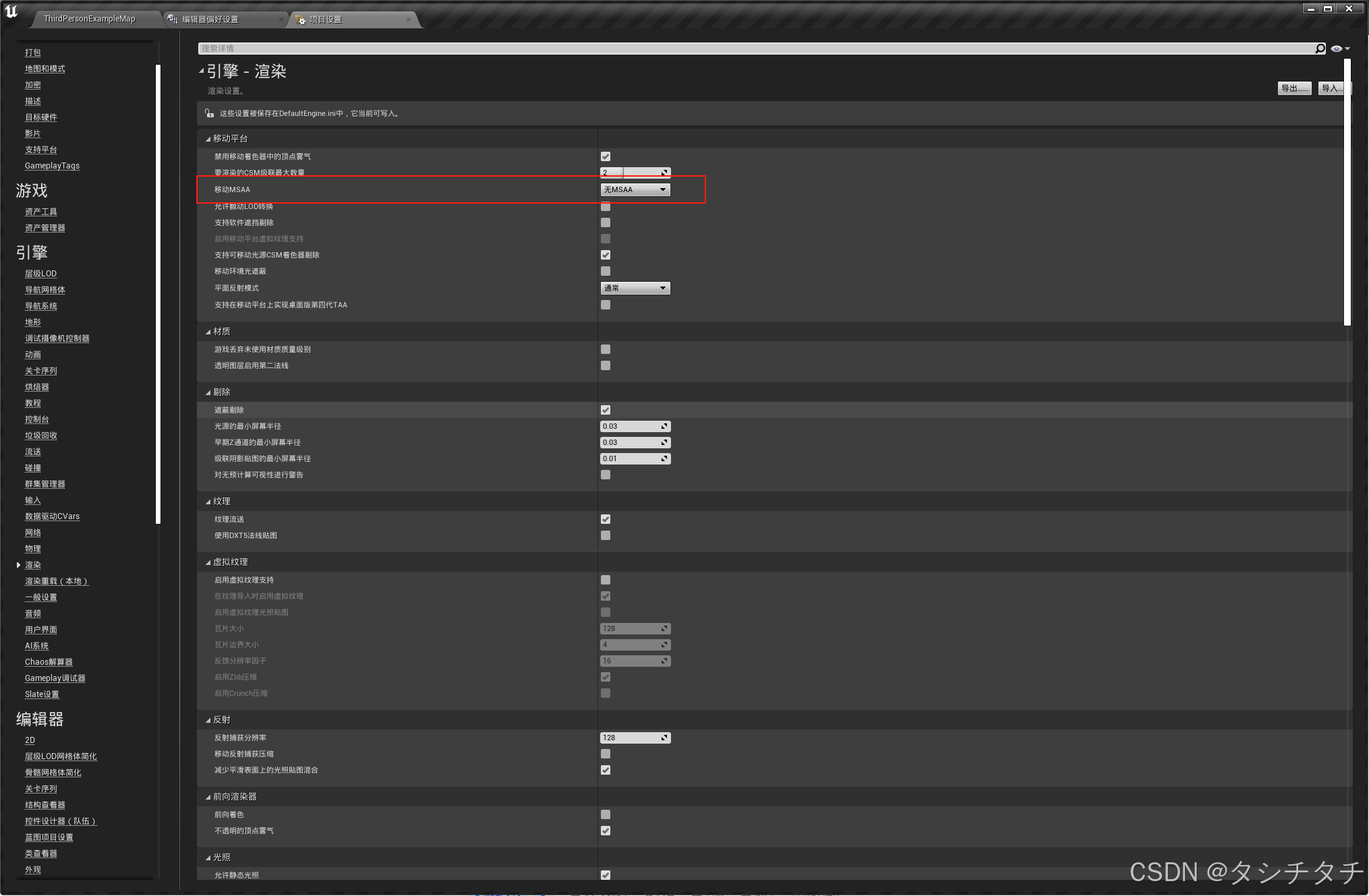The height and width of the screenshot is (896, 1369).
Task: Uncheck the 遮蔽剔除 checkbox
Action: pos(605,409)
